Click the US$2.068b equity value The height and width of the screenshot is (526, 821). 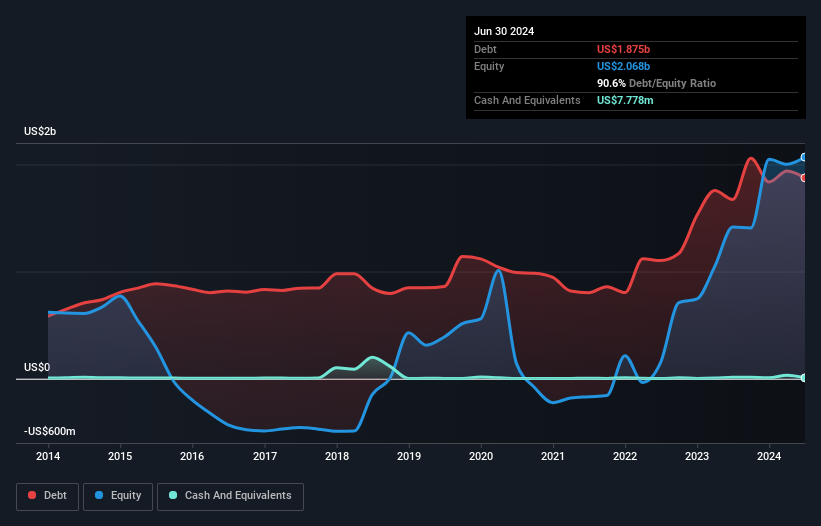coord(623,66)
